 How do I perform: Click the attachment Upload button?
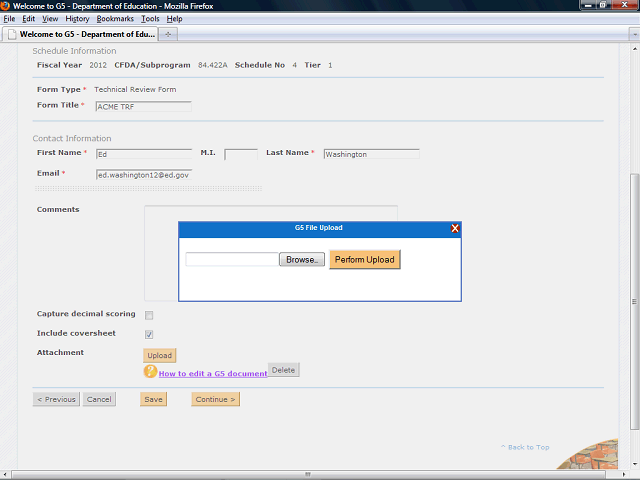tap(160, 355)
